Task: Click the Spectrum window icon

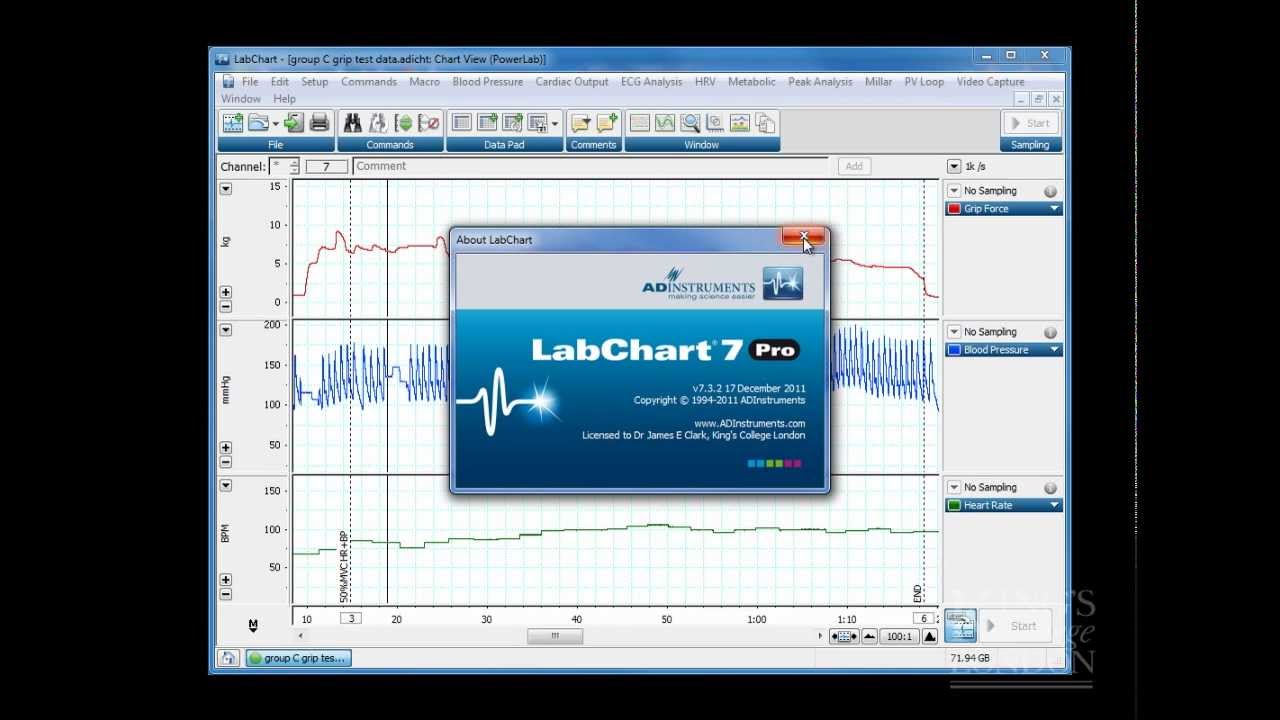Action: pyautogui.click(x=740, y=123)
